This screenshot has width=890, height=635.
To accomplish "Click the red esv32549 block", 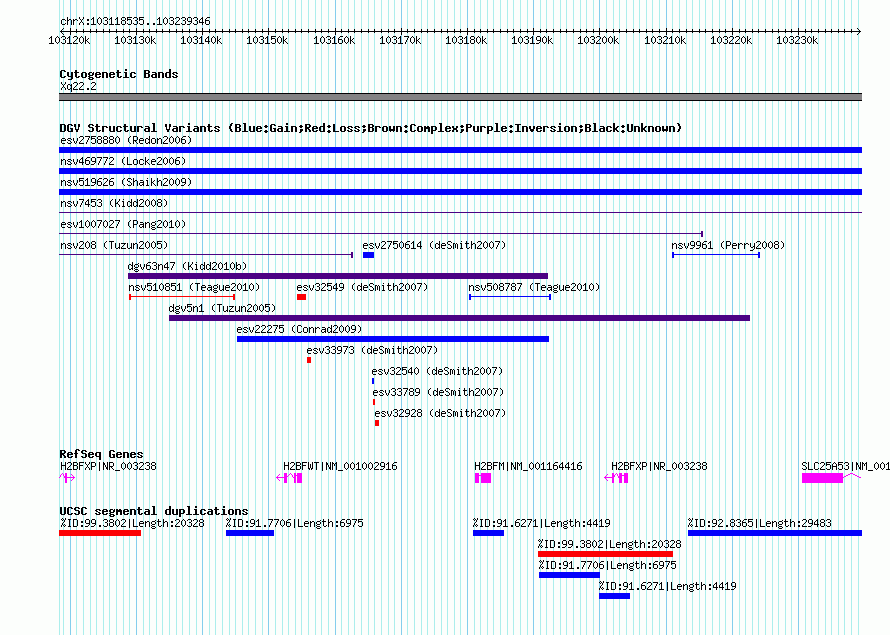I will click(301, 297).
